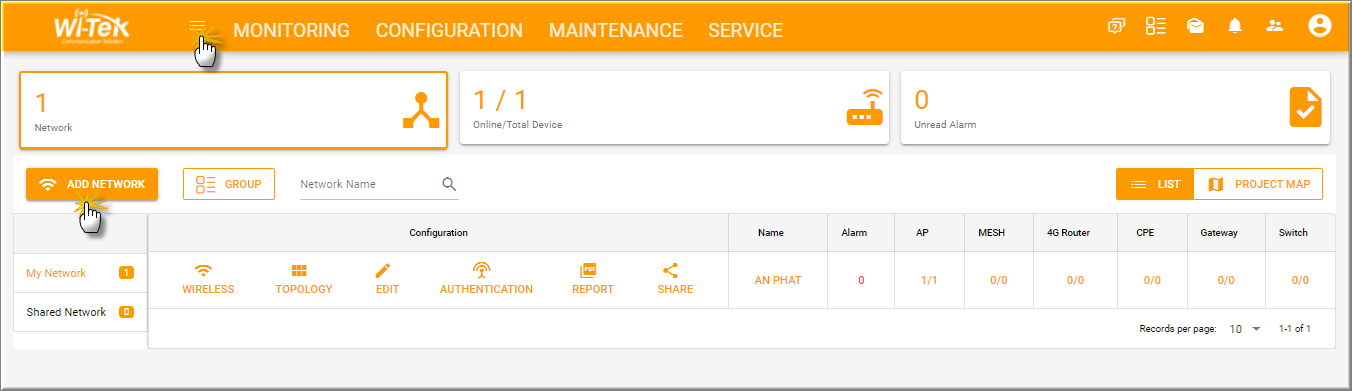The image size is (1352, 391).
Task: Click the AP count 1/1
Action: pyautogui.click(x=929, y=280)
